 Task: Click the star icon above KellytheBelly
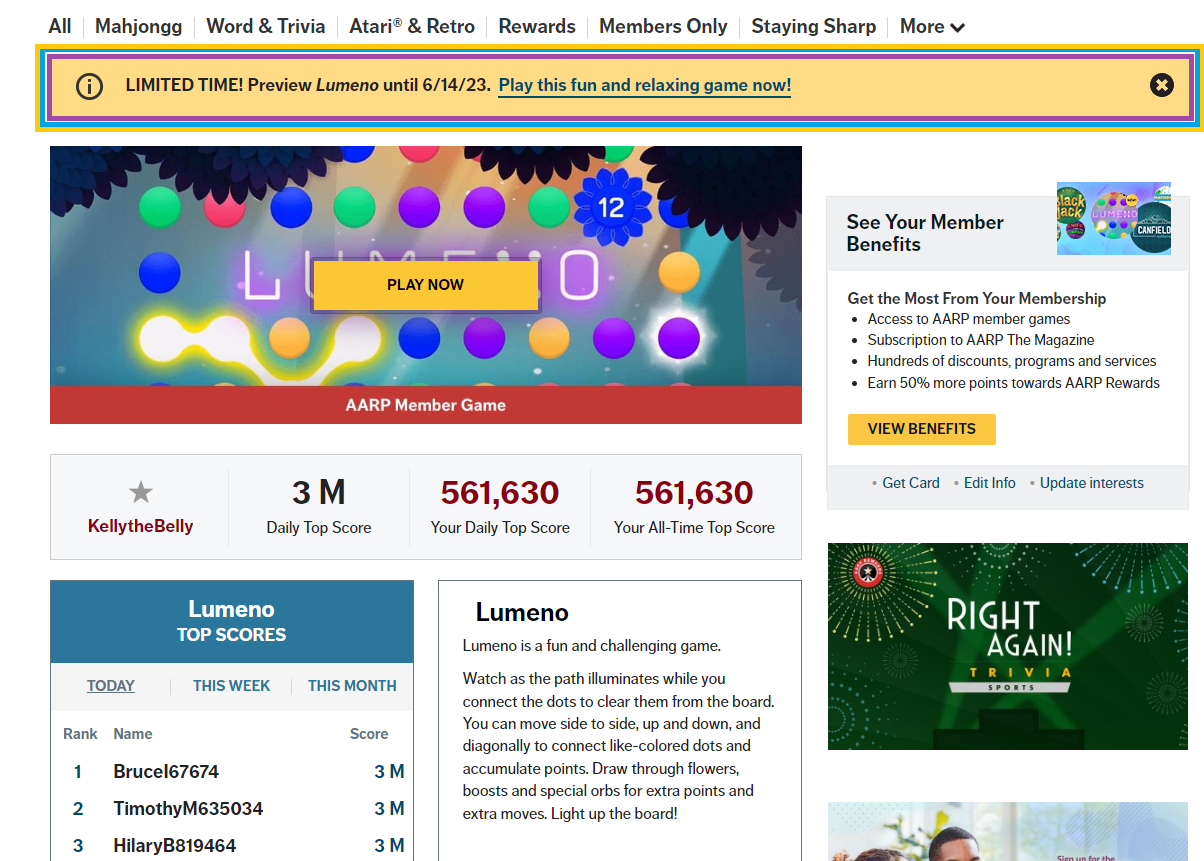141,492
